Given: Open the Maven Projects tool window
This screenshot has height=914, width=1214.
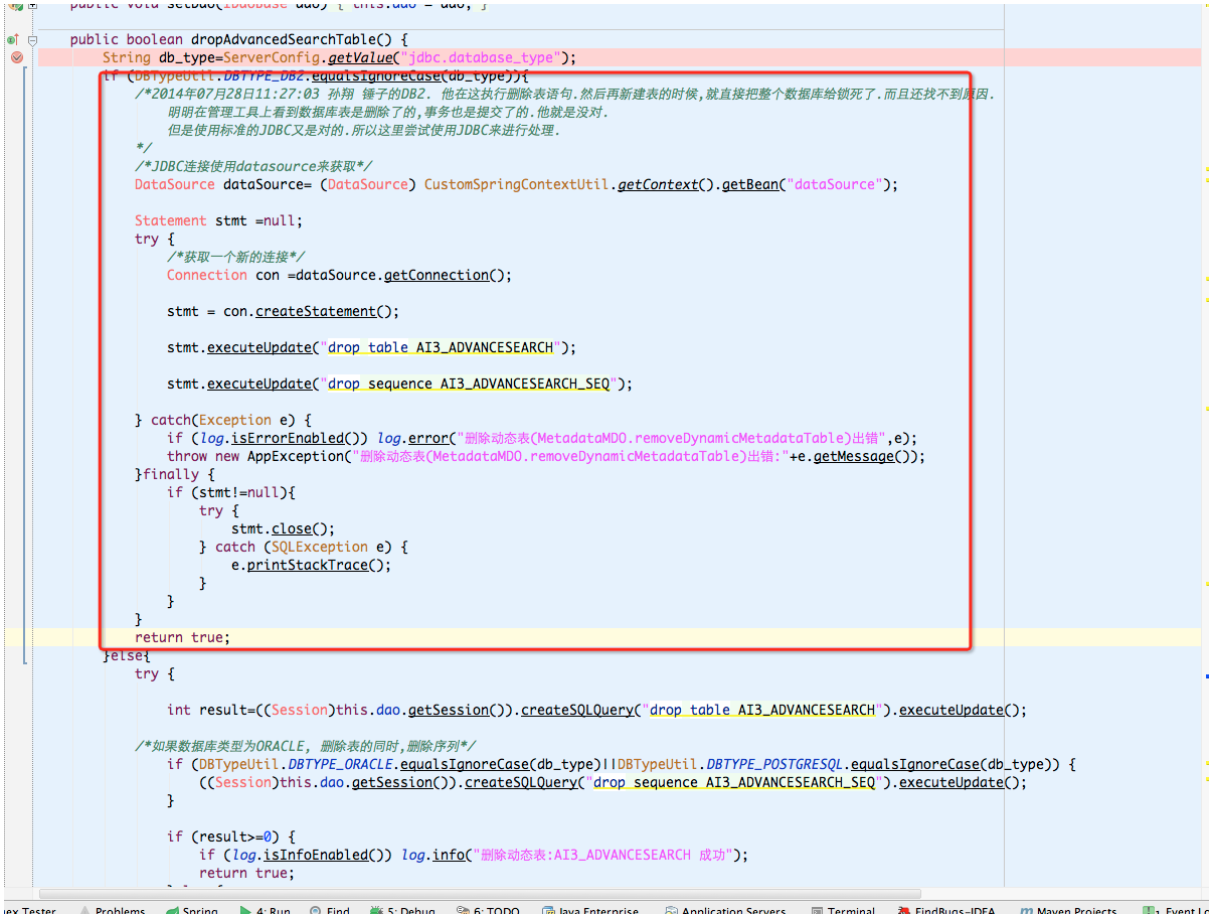Looking at the screenshot, I should pos(1070,910).
